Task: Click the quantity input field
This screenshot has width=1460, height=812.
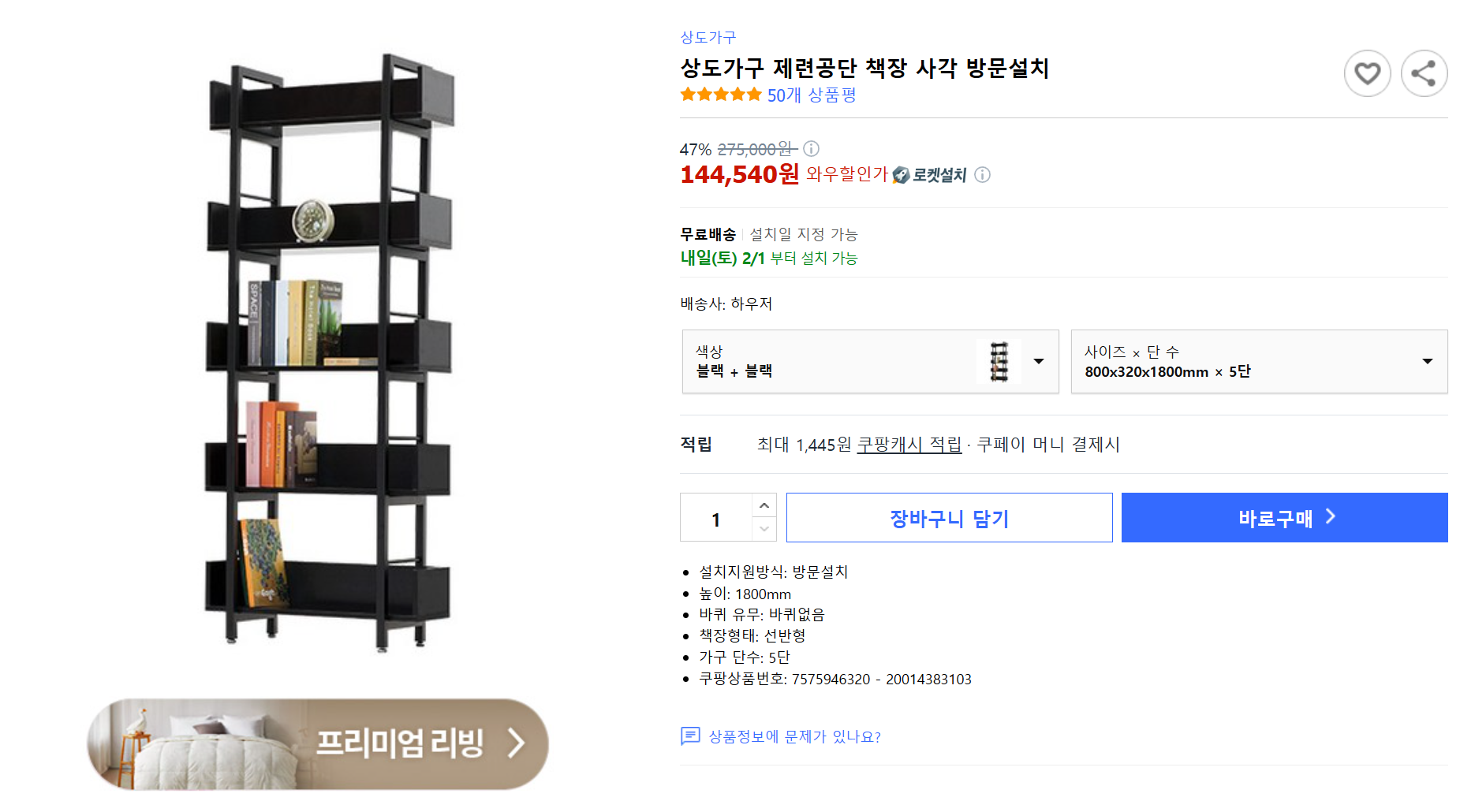Action: tap(716, 518)
